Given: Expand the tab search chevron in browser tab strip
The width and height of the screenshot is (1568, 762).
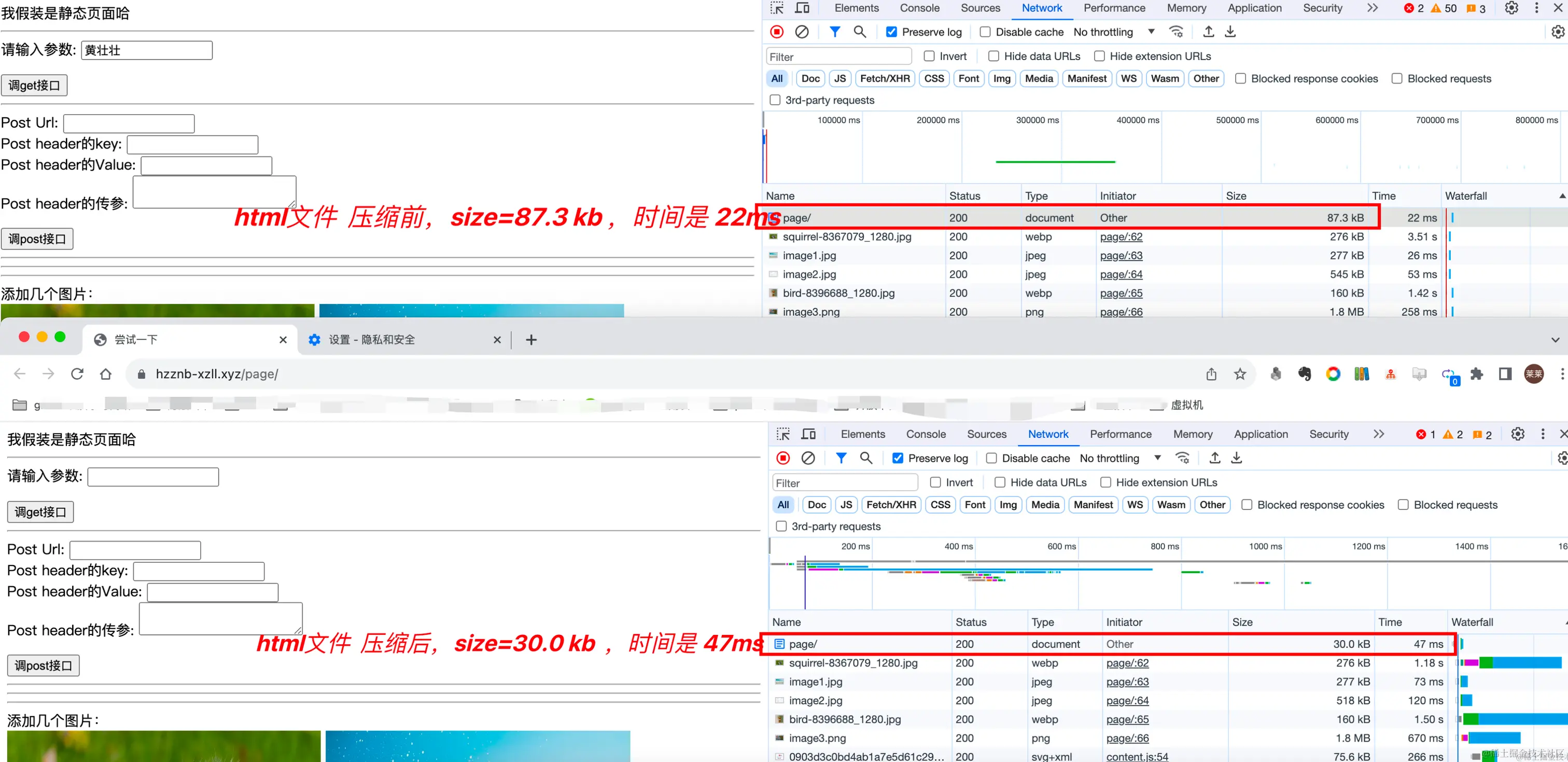Looking at the screenshot, I should point(1555,340).
